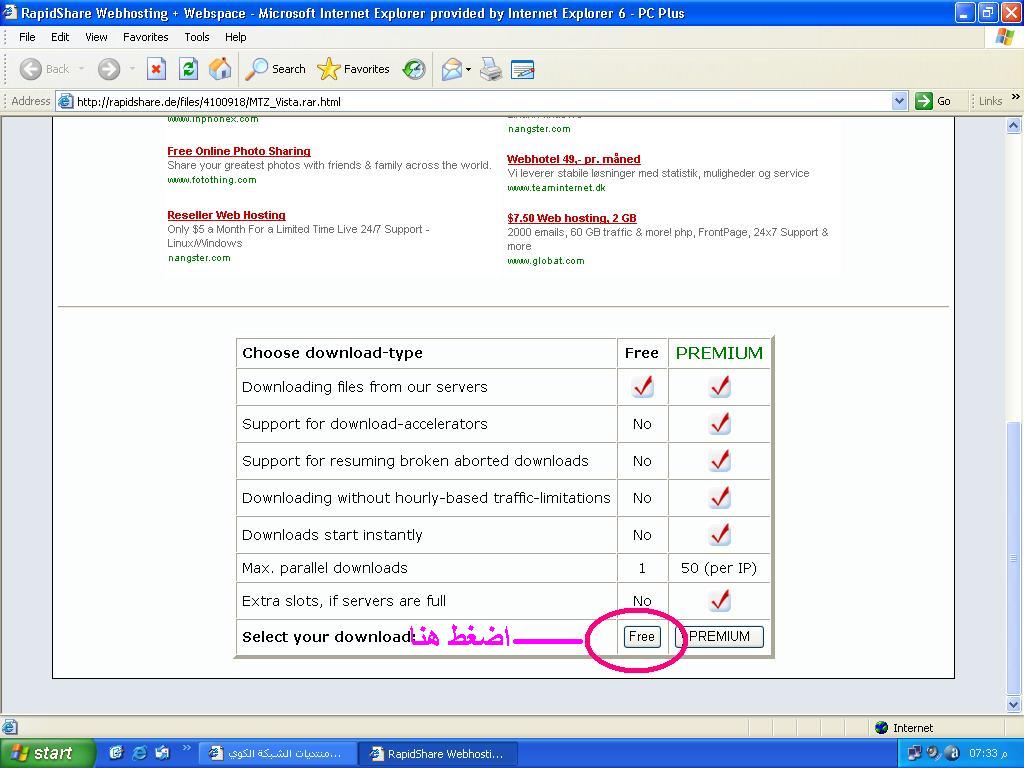The height and width of the screenshot is (768, 1024).
Task: Click the page icon left of the URL
Action: click(x=65, y=101)
